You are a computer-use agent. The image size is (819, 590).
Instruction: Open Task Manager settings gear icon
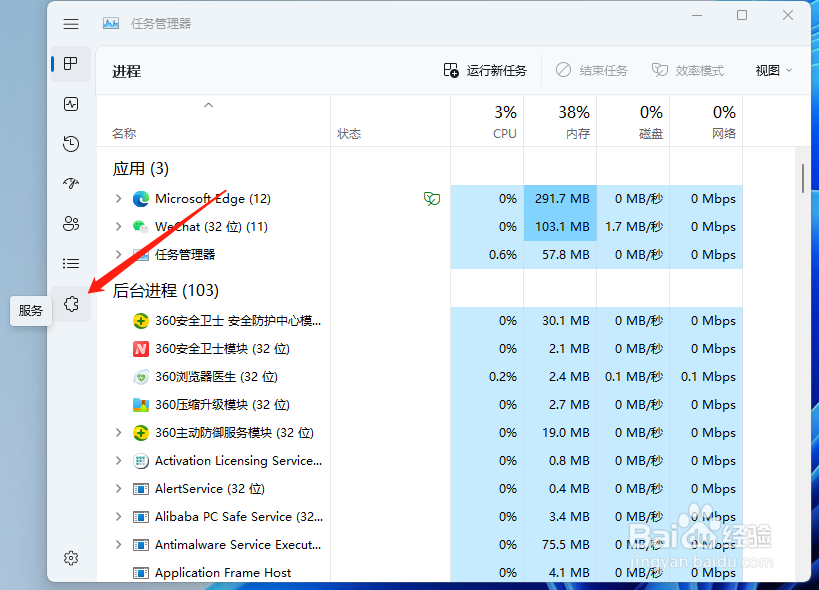pos(71,558)
